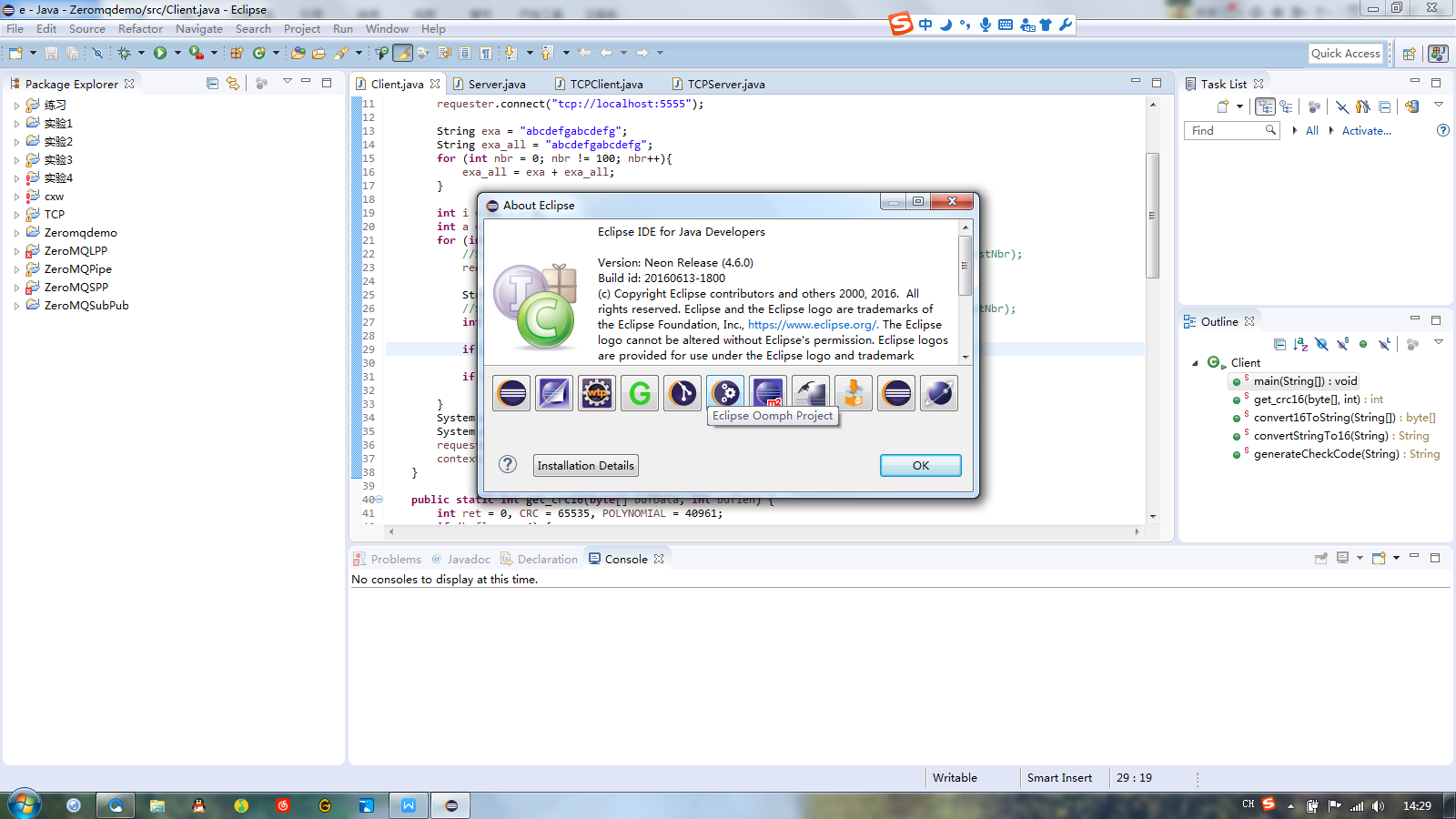Open the eclipse.org hyperlink
Image resolution: width=1456 pixels, height=819 pixels.
[812, 325]
